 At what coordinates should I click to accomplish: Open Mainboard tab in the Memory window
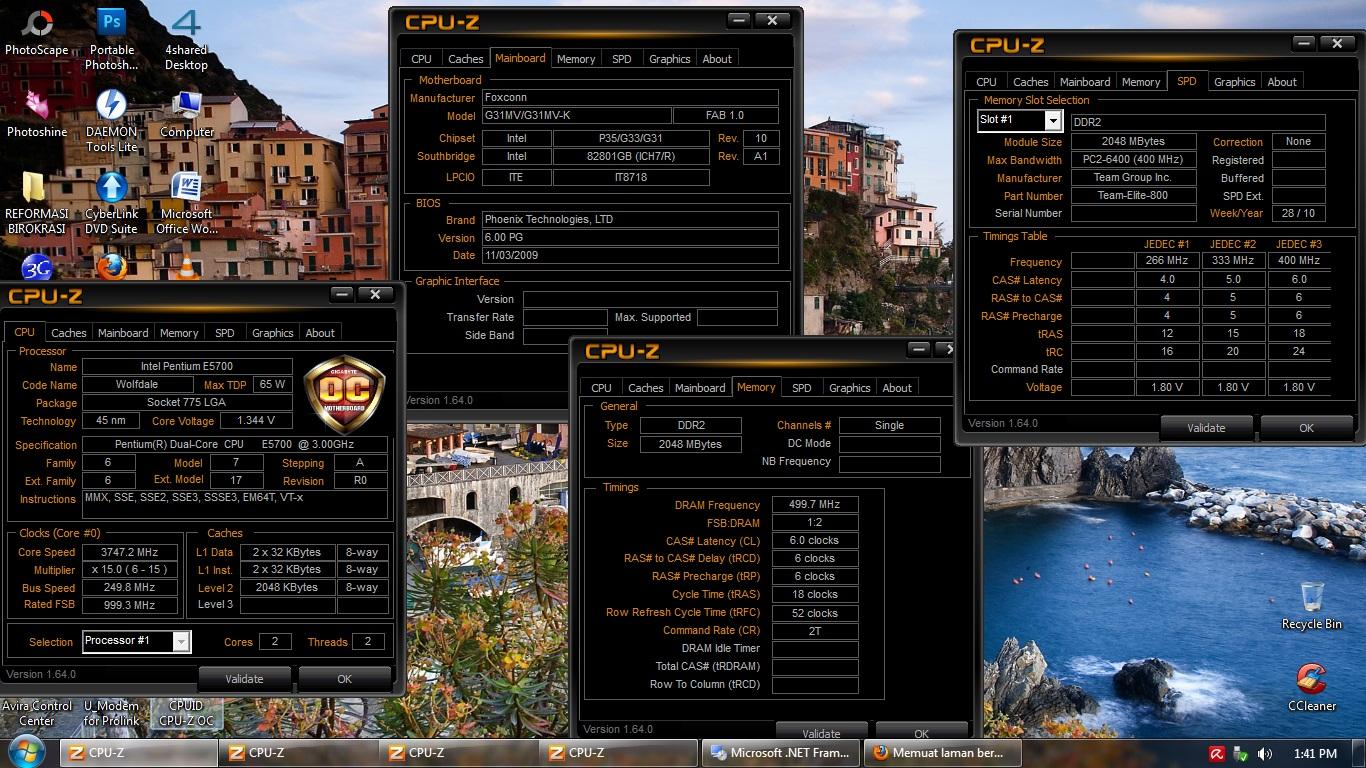pyautogui.click(x=700, y=388)
